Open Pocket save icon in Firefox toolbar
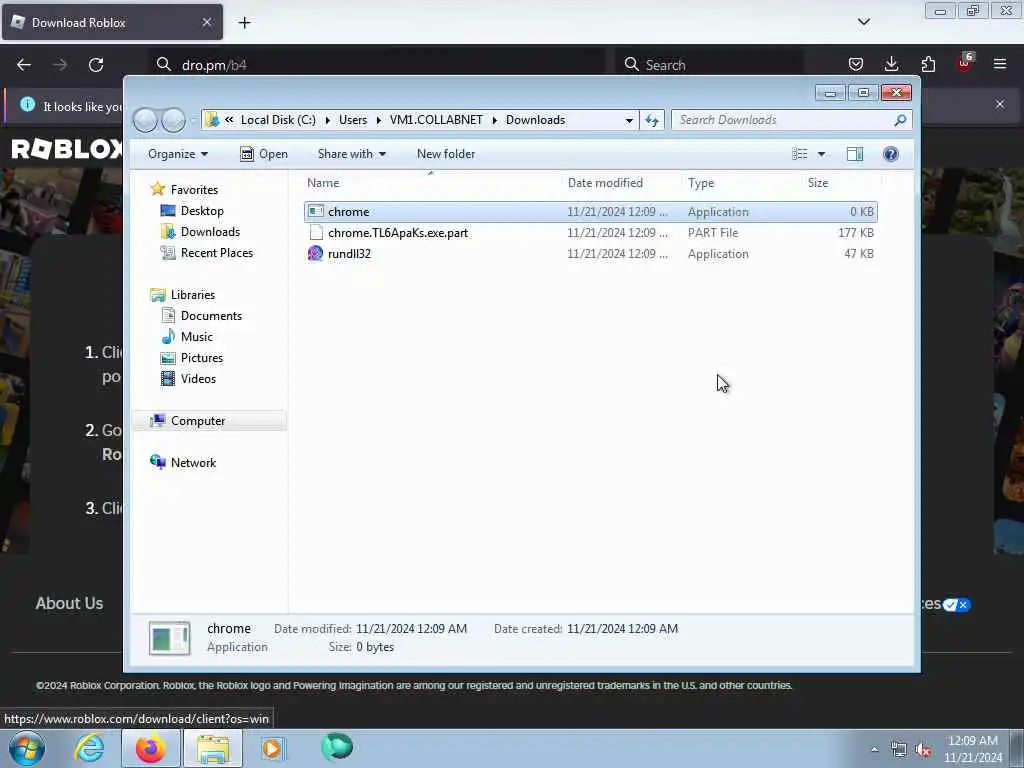This screenshot has height=768, width=1024. click(x=856, y=64)
